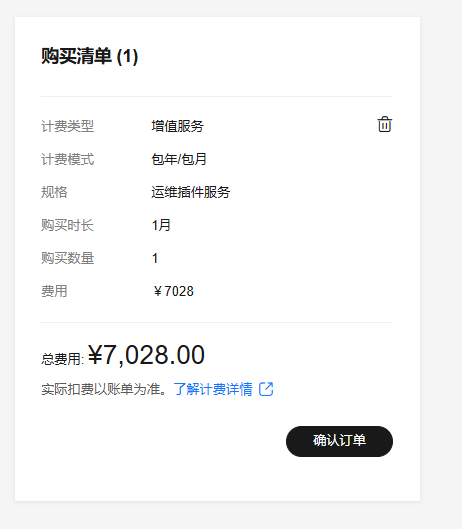Screen dimensions: 462x529
Task: Select the 1月 purchase duration value
Action: click(161, 225)
